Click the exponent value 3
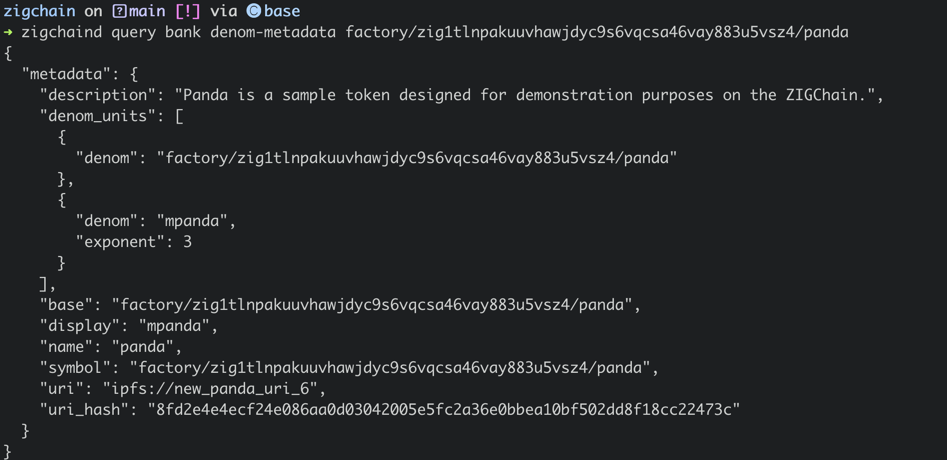947x460 pixels. [187, 242]
